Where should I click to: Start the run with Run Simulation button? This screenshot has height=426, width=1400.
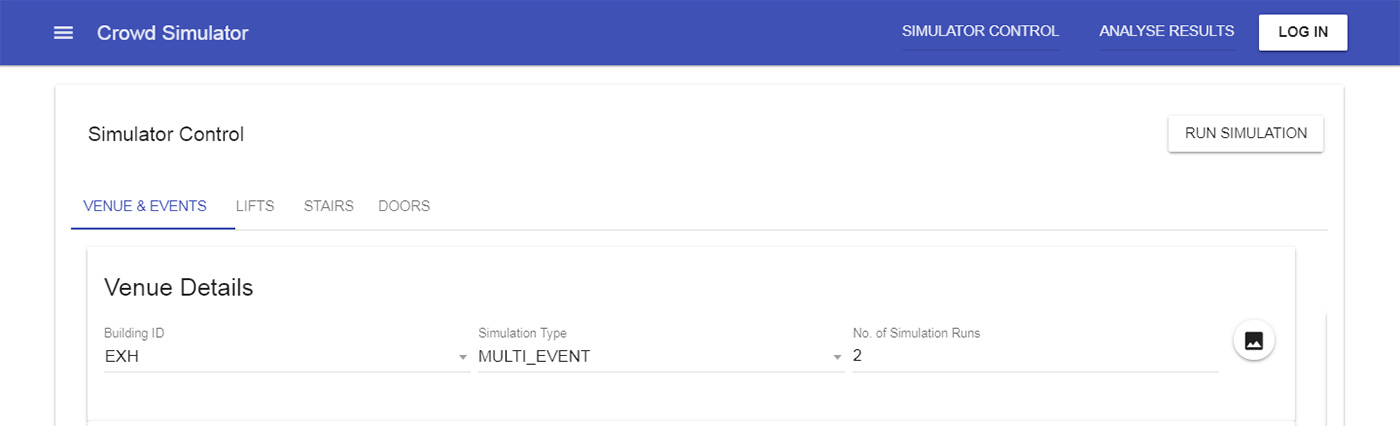coord(1246,133)
